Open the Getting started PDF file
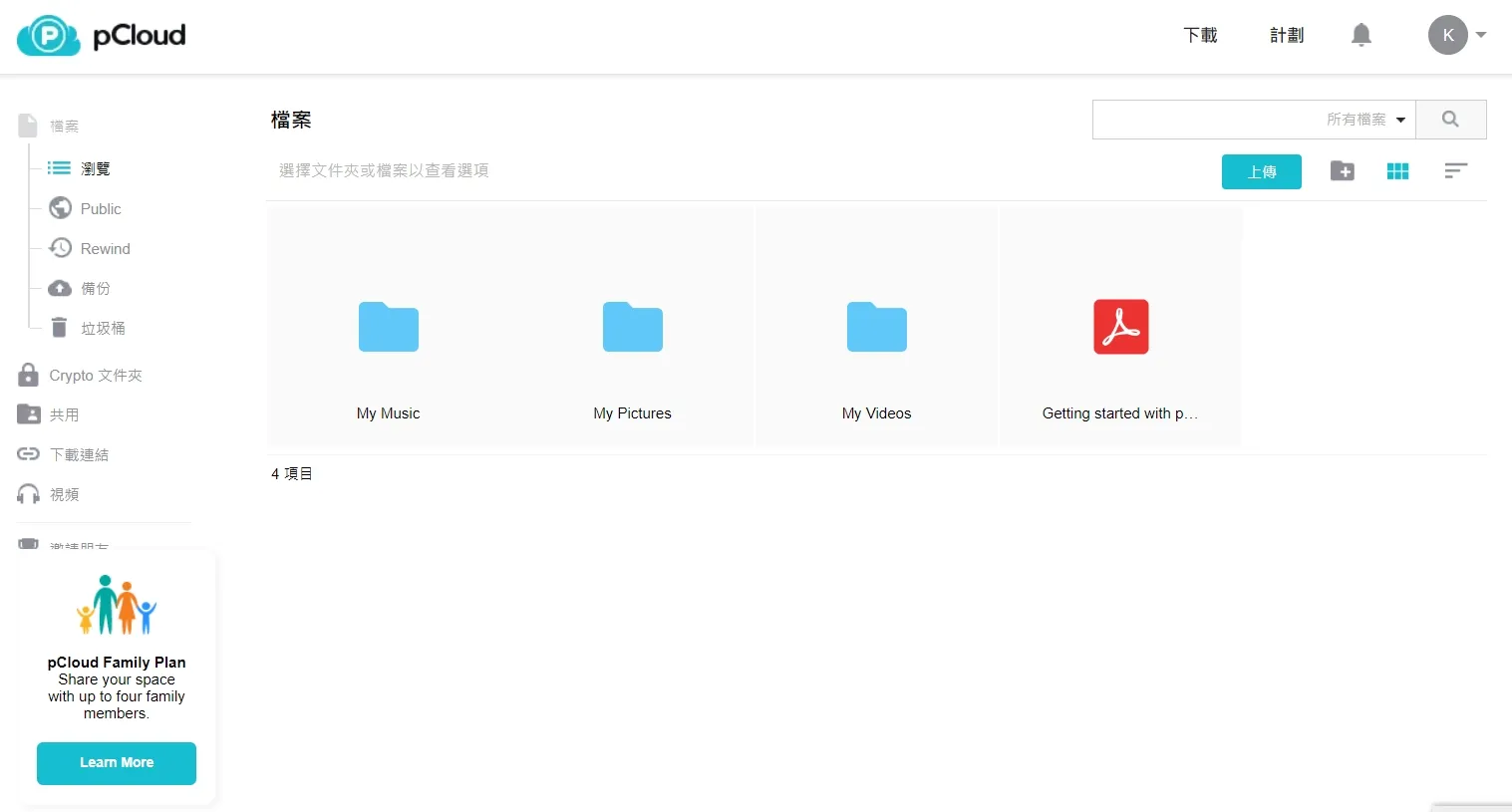Screen dimensions: 1512x812 tap(1121, 327)
